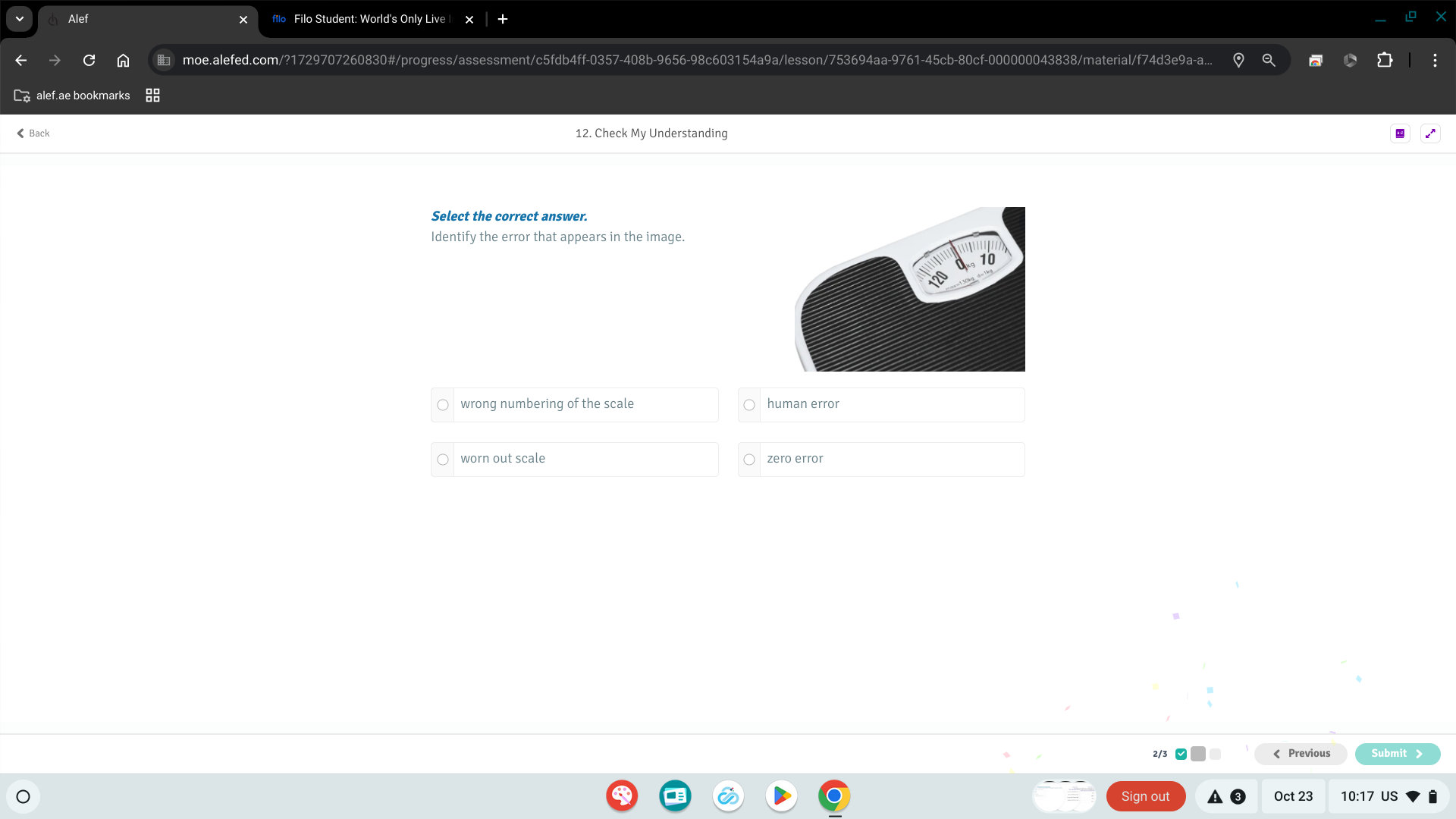Click the Submit button
Screen dimensions: 1456x819
(1397, 754)
